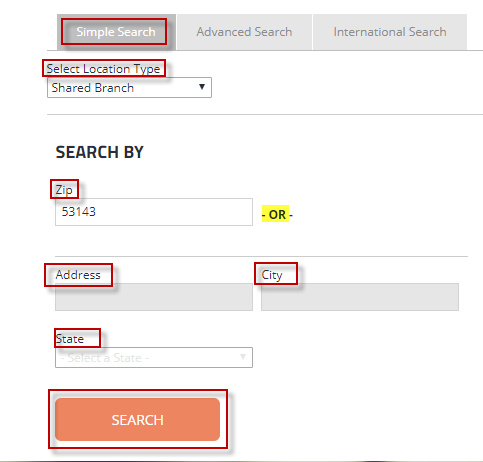Open the Advanced Search tab

pos(244,32)
